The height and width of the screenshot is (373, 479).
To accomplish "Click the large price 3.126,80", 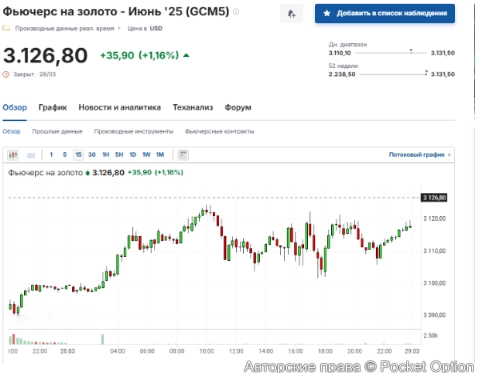I will point(45,55).
